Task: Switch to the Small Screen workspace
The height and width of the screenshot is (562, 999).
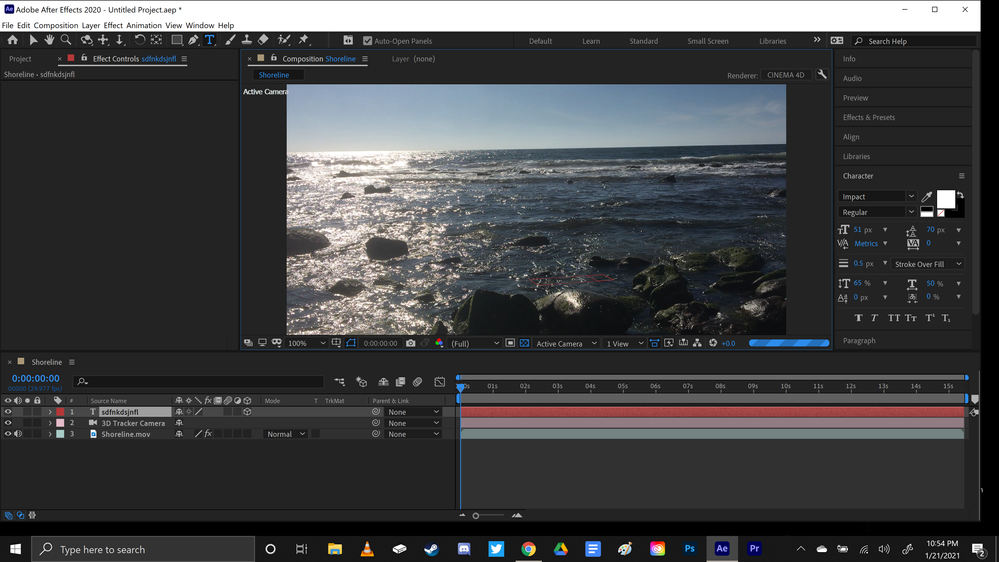Action: click(x=707, y=41)
